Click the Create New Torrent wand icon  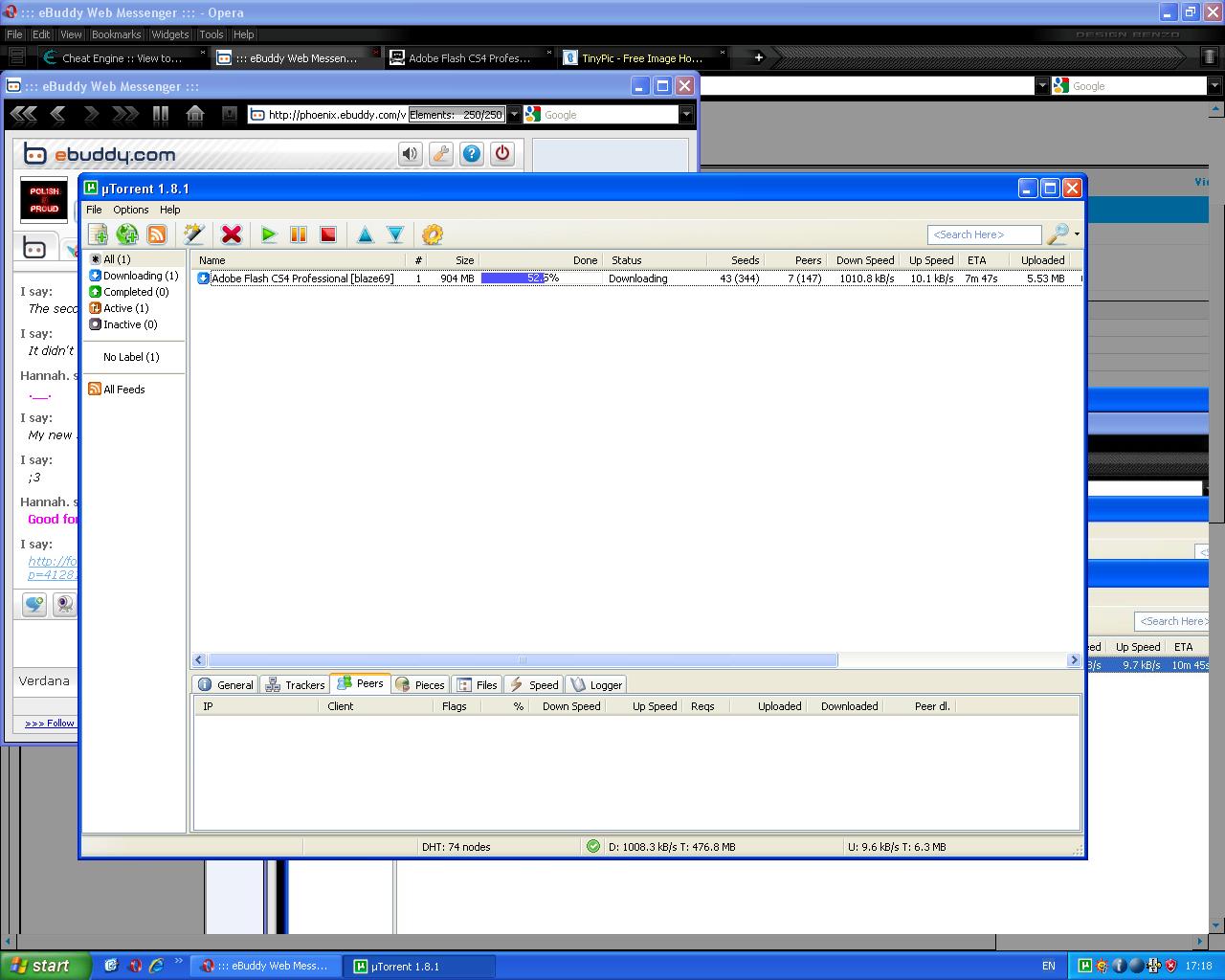point(194,234)
